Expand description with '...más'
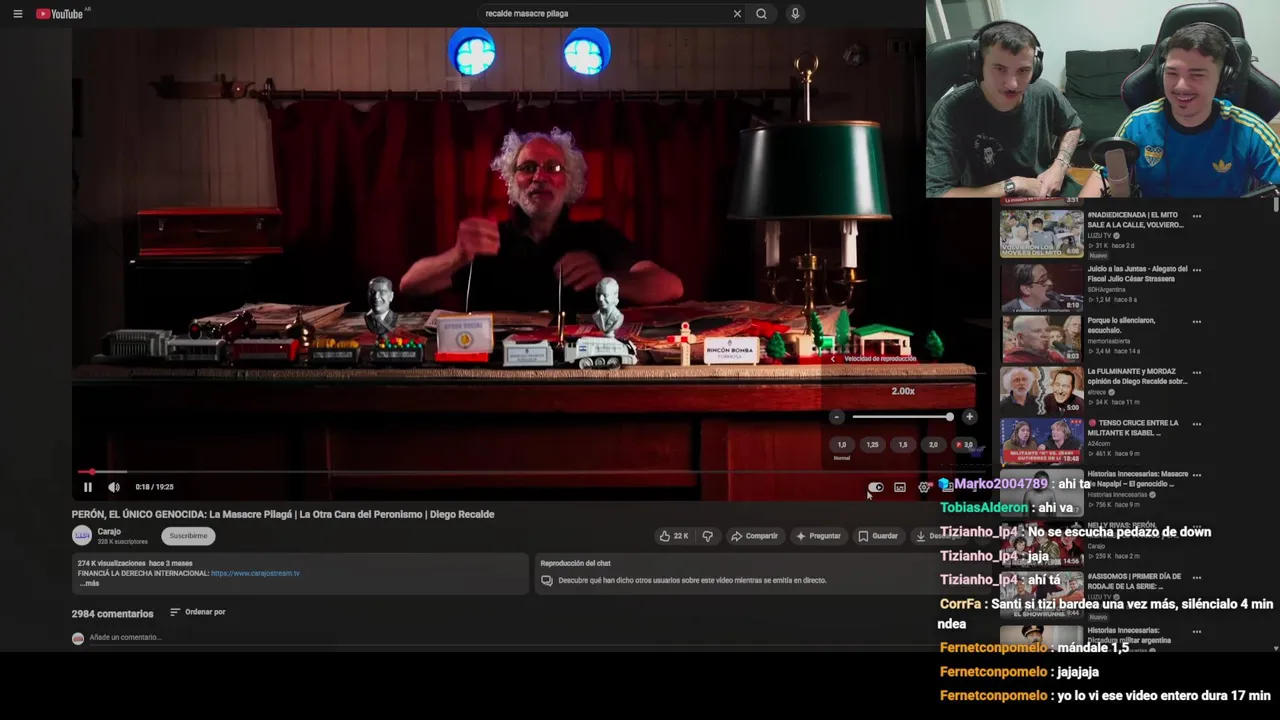The height and width of the screenshot is (720, 1280). 89,583
